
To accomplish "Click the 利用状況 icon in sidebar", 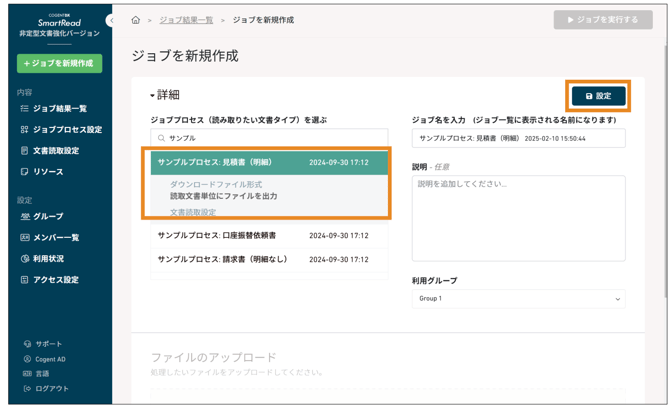I will [25, 259].
